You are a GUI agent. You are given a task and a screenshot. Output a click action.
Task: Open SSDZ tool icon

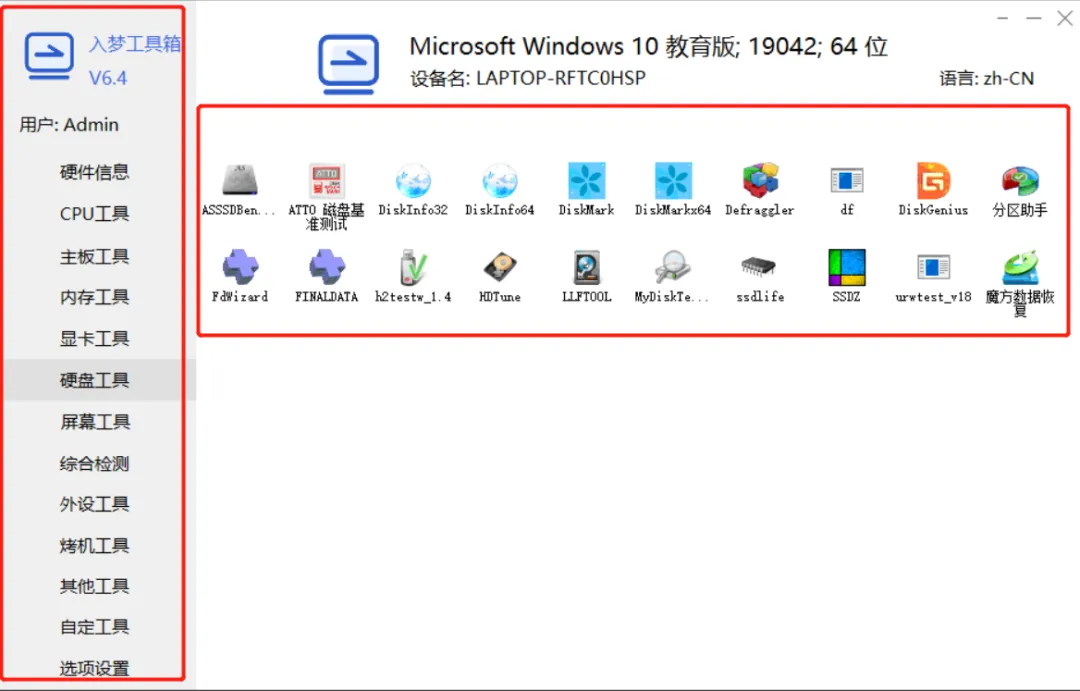click(847, 267)
